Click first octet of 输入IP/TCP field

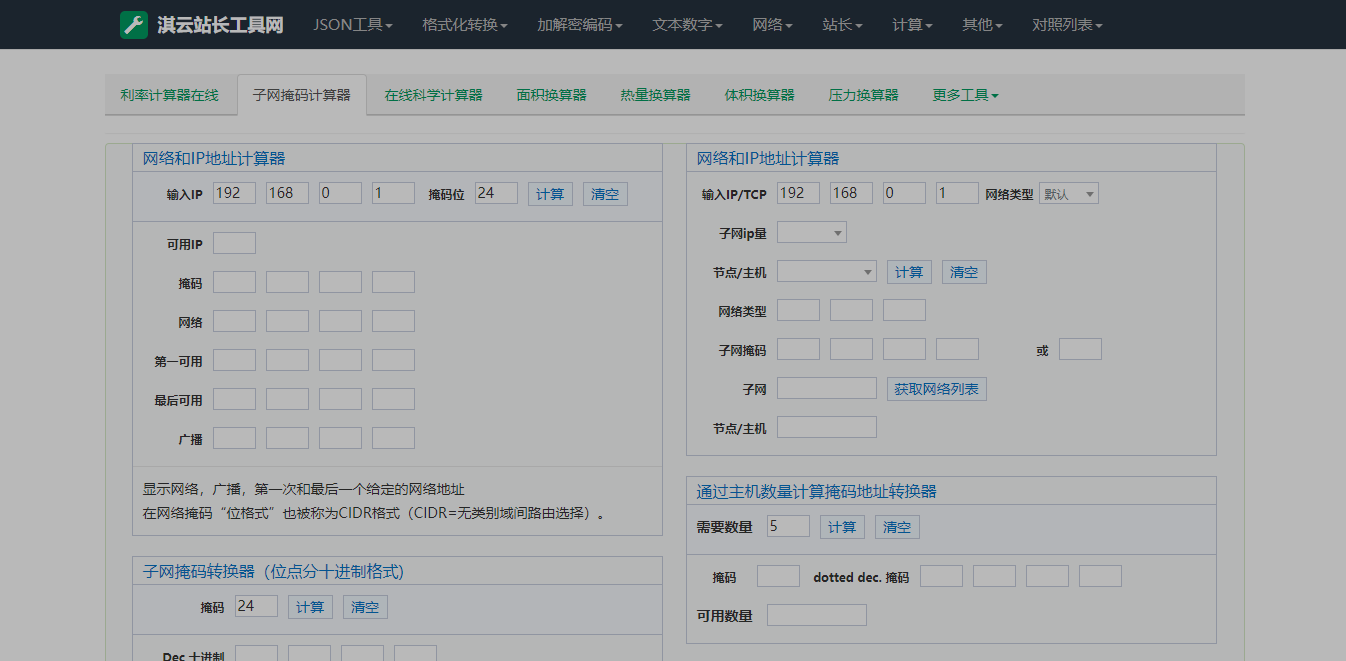coord(798,193)
